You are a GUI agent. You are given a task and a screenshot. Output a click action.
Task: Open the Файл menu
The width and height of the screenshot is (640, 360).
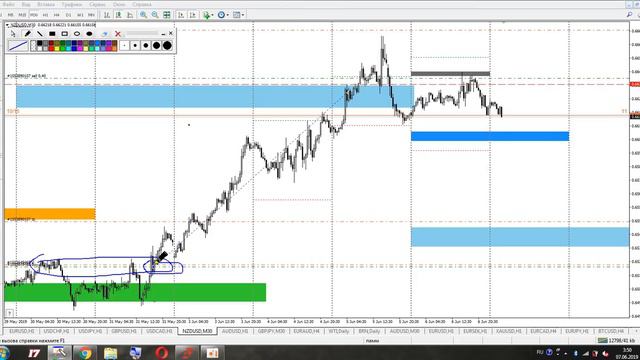[x=9, y=4]
